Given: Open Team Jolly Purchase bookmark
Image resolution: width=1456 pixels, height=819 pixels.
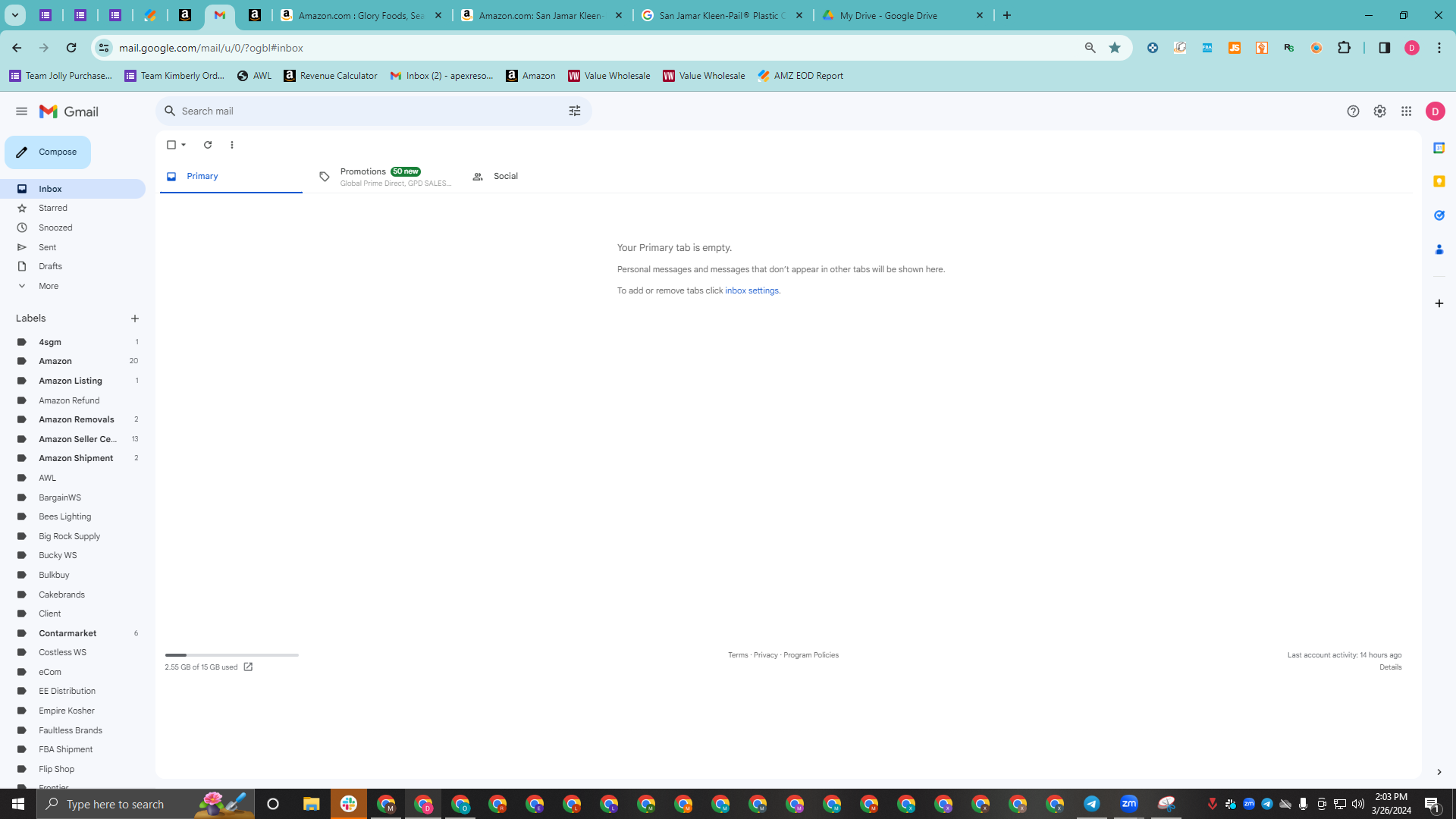Looking at the screenshot, I should coord(61,76).
